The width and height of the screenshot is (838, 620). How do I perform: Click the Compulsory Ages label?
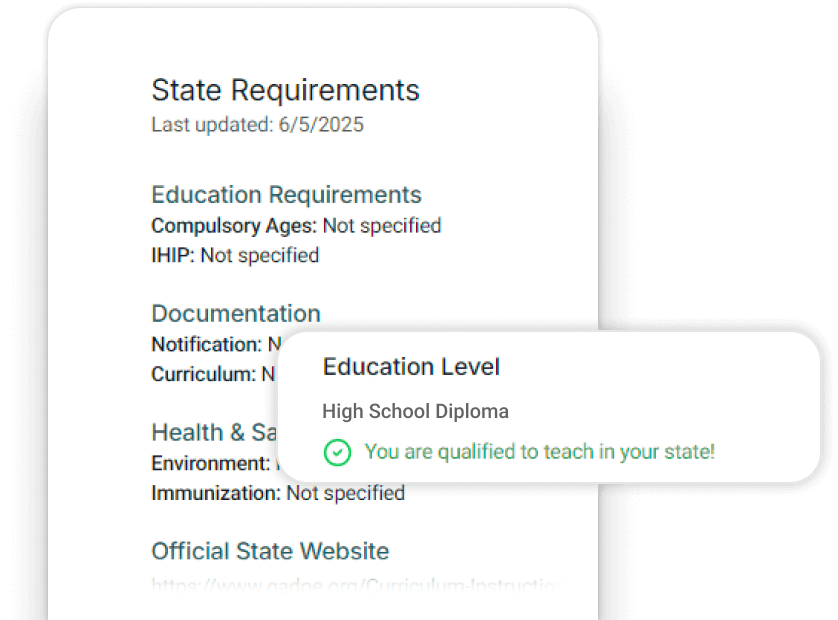[234, 226]
